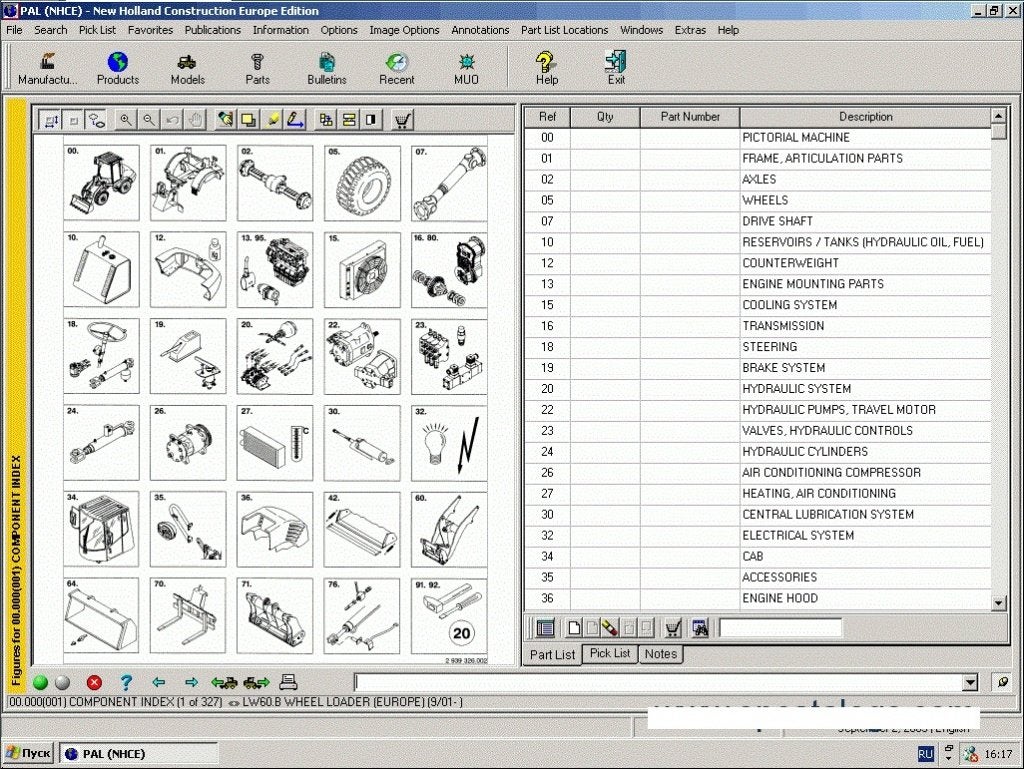Open the Publications menu
The height and width of the screenshot is (769, 1024).
coord(212,30)
